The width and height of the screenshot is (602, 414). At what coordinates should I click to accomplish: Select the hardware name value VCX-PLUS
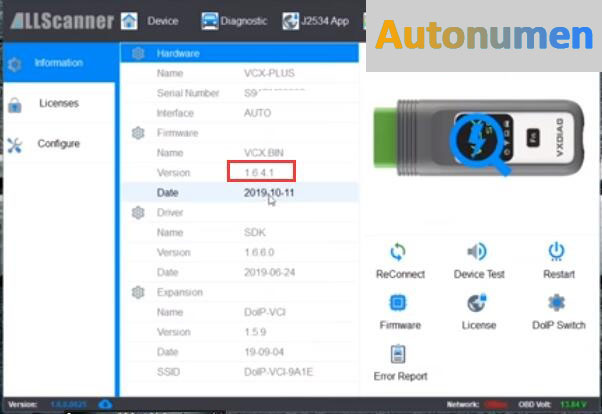click(270, 73)
